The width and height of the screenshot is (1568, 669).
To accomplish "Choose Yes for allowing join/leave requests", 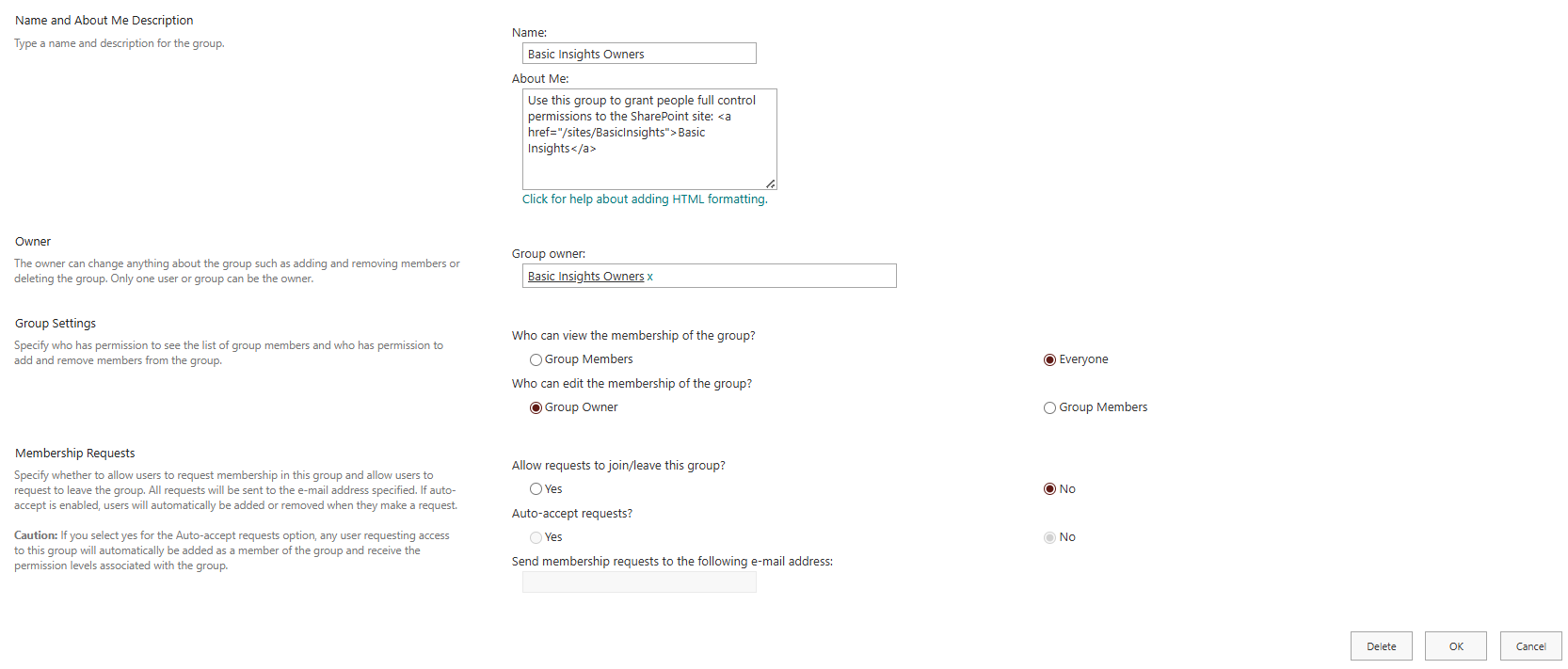I will (x=536, y=489).
